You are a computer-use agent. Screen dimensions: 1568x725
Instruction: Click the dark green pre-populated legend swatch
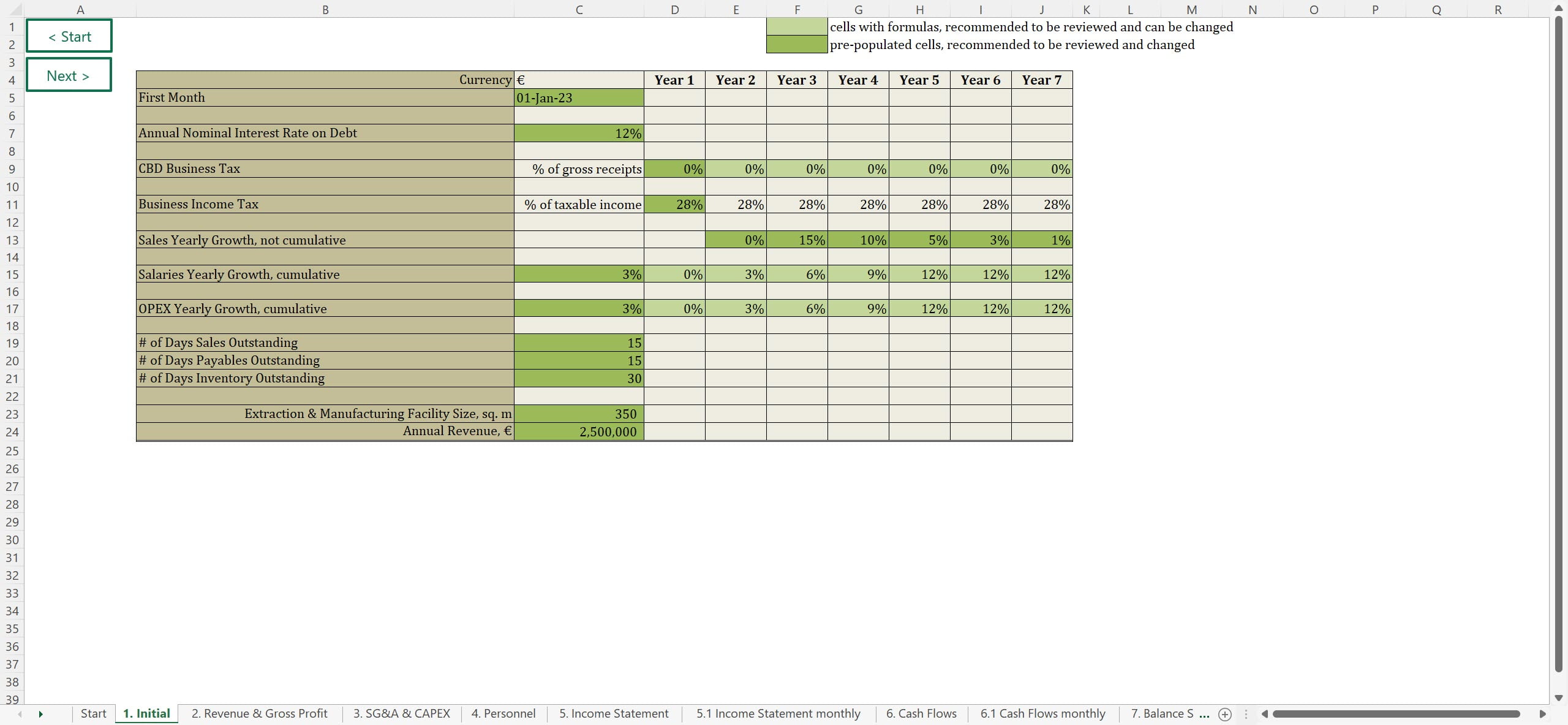pos(797,45)
